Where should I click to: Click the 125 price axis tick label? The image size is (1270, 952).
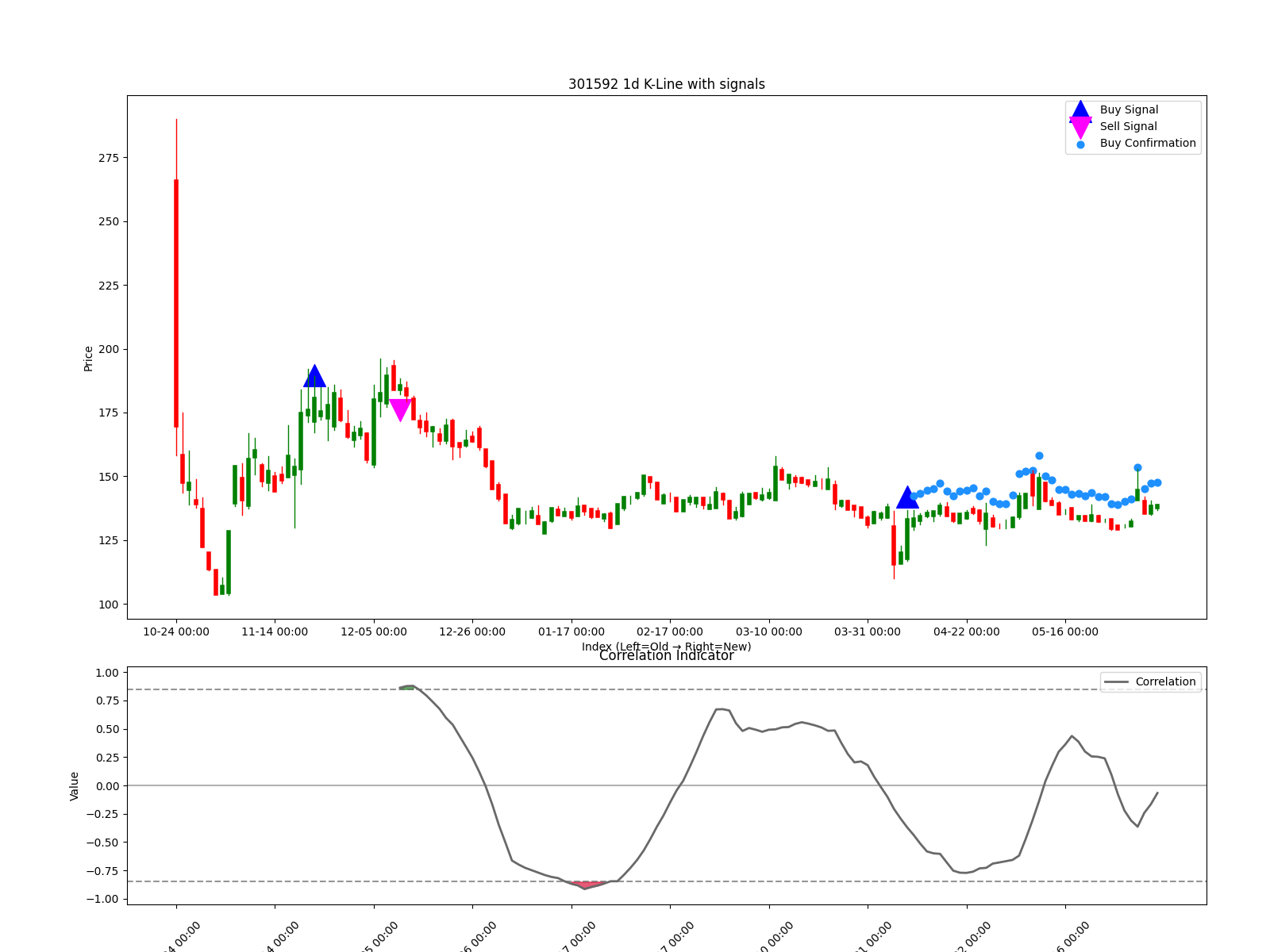(x=110, y=540)
